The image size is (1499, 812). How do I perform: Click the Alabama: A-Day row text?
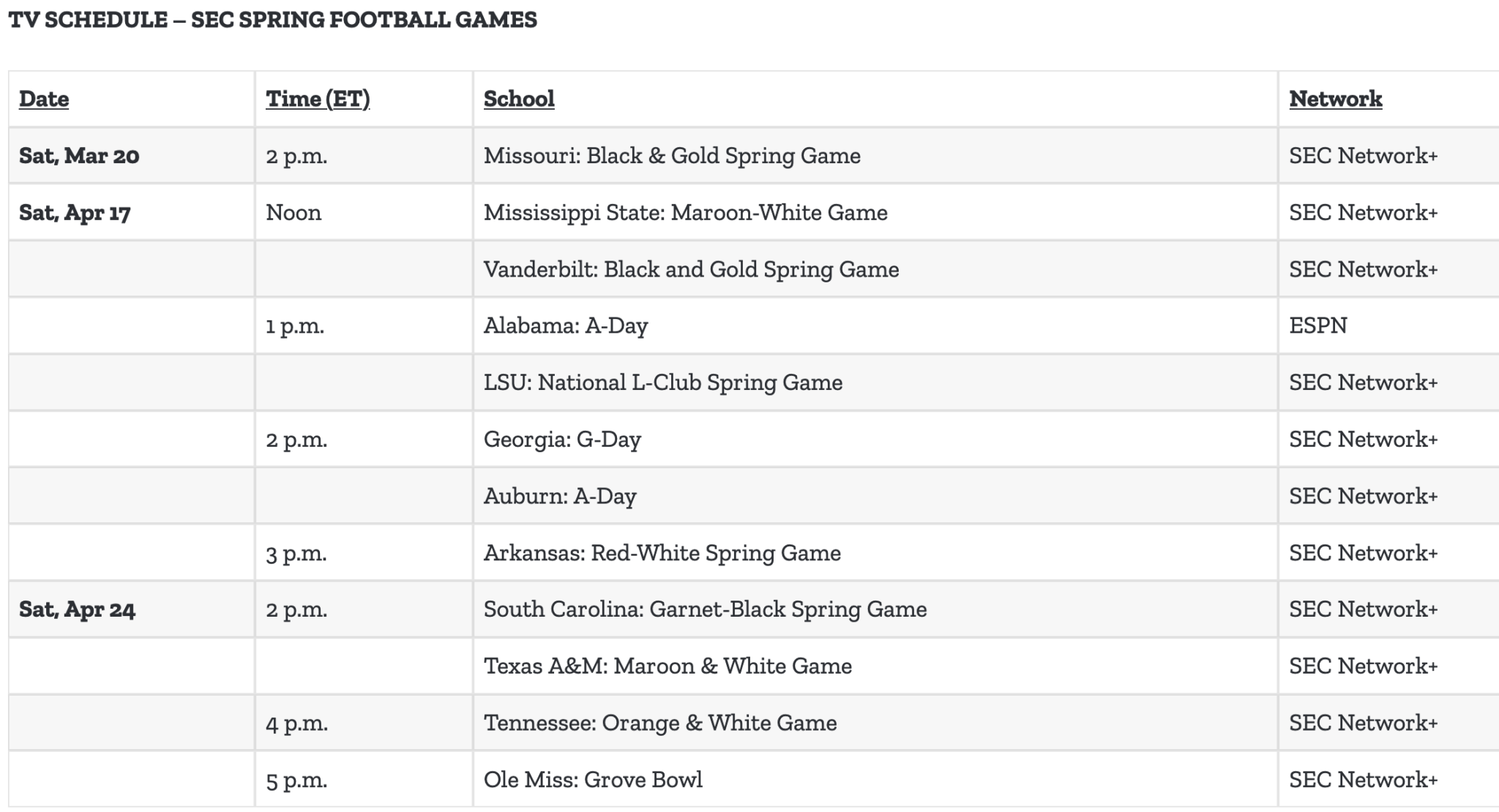click(566, 326)
